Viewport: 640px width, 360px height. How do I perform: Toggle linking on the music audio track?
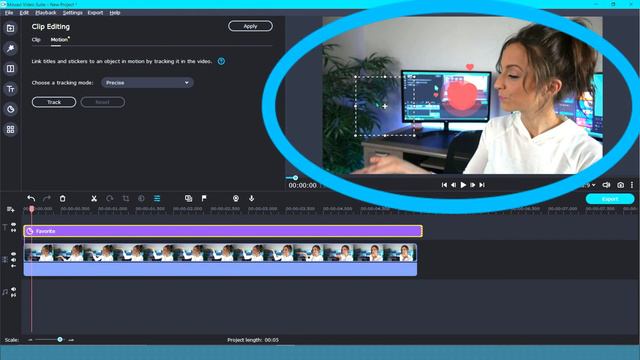(13, 295)
